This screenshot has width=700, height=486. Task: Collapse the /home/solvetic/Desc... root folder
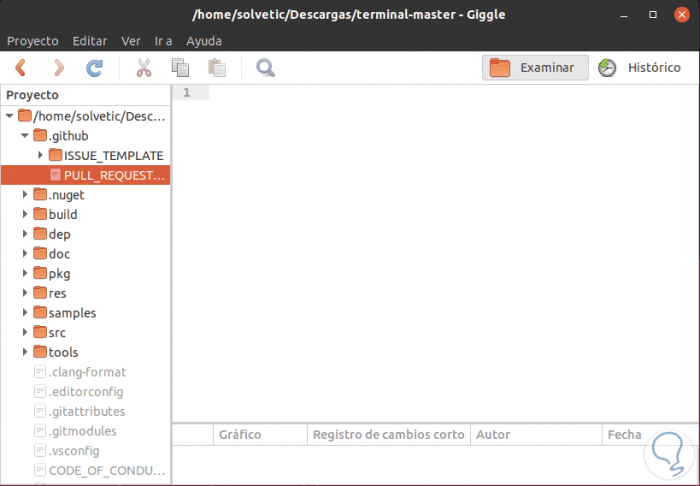click(9, 116)
